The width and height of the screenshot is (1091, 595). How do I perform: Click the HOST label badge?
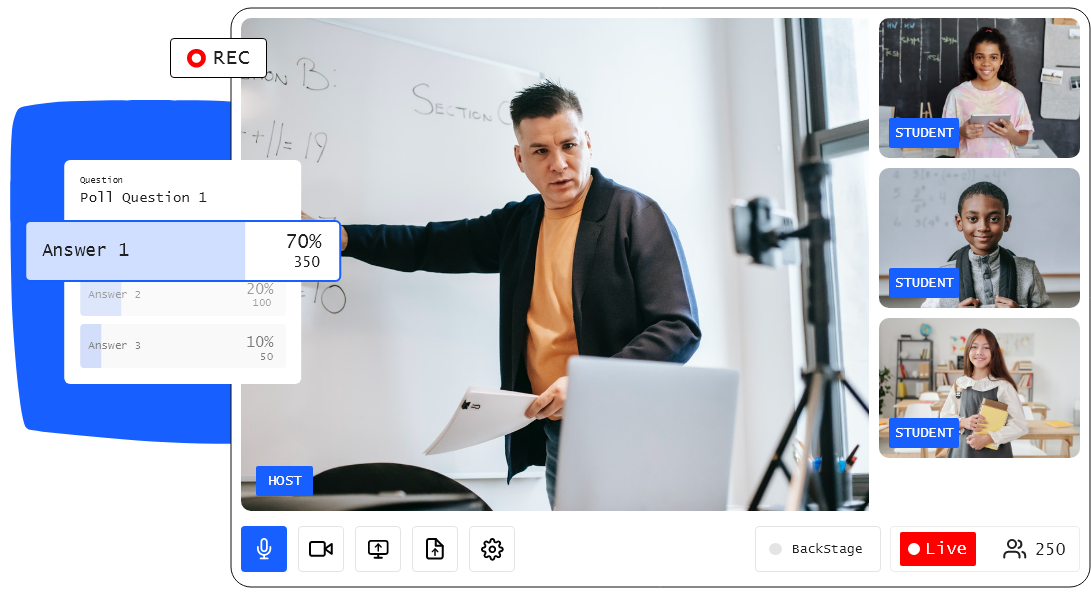[284, 481]
